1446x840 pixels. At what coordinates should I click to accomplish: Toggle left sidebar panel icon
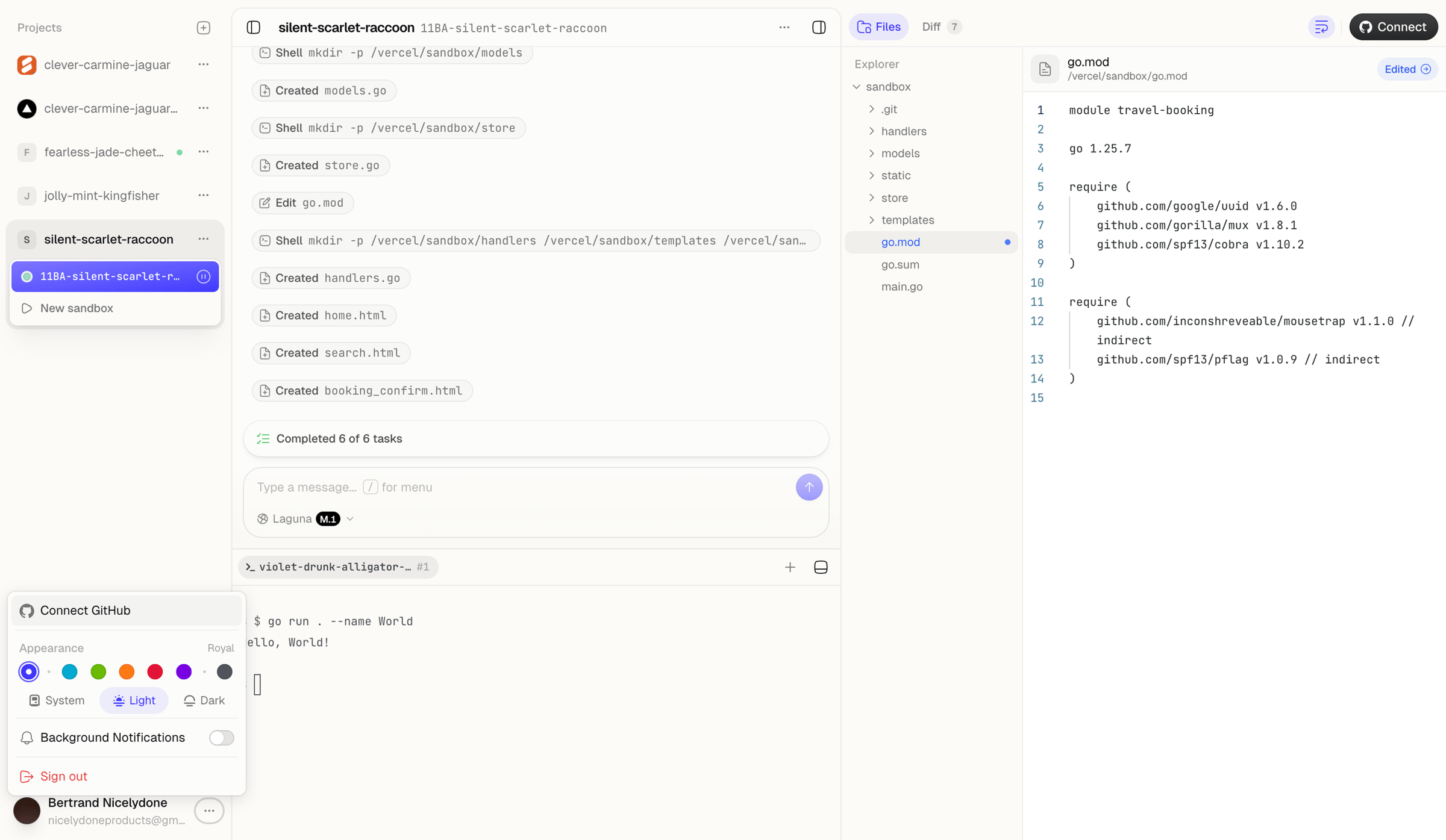(x=254, y=28)
